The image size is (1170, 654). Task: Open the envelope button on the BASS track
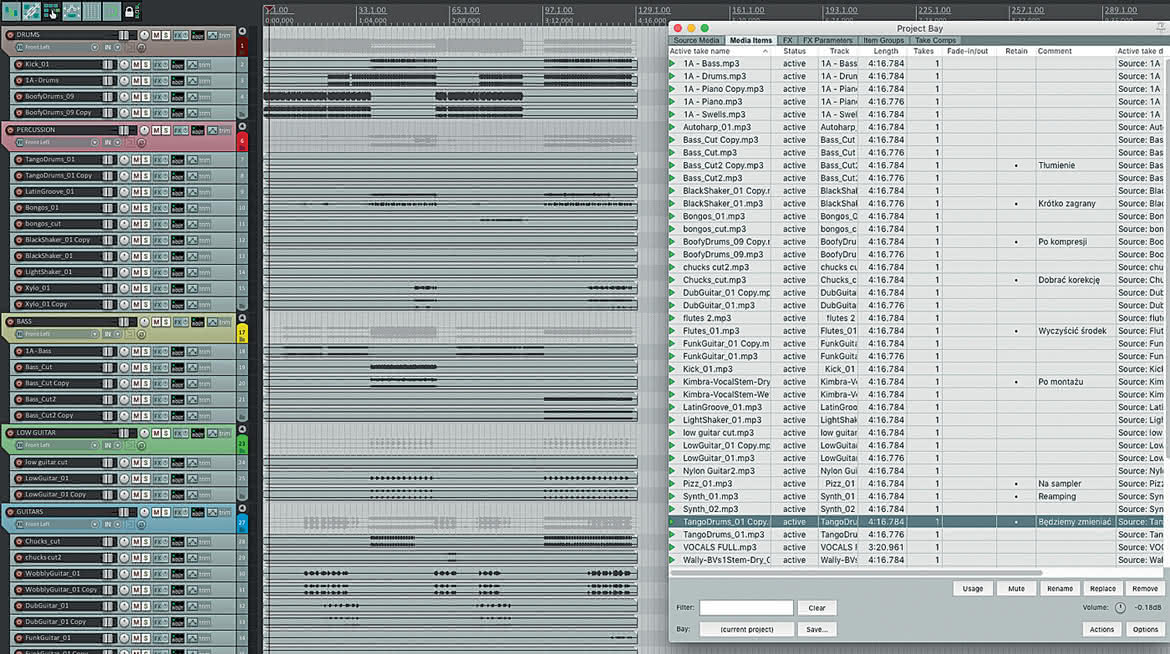tap(213, 323)
